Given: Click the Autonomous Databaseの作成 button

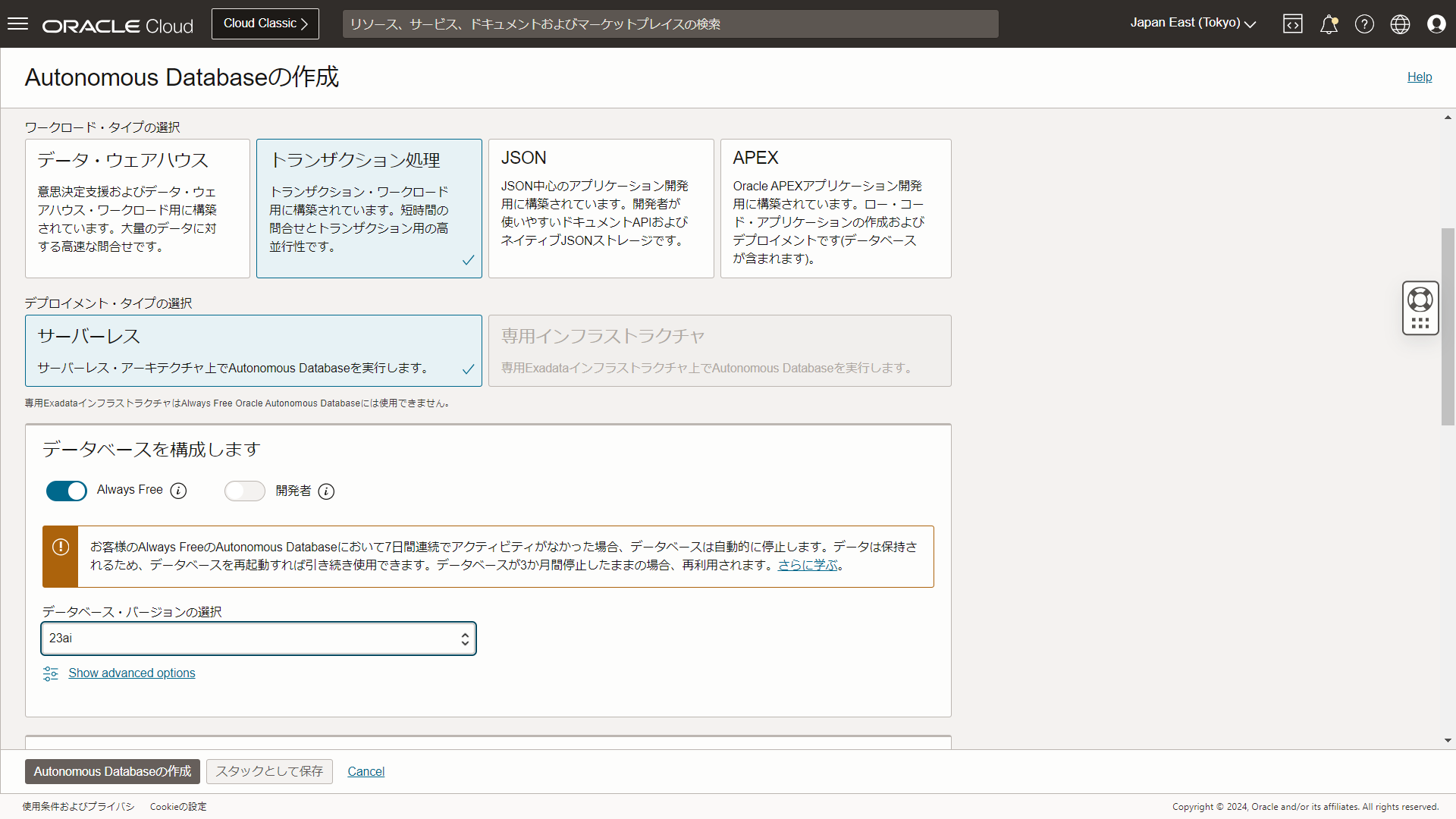Looking at the screenshot, I should 111,771.
